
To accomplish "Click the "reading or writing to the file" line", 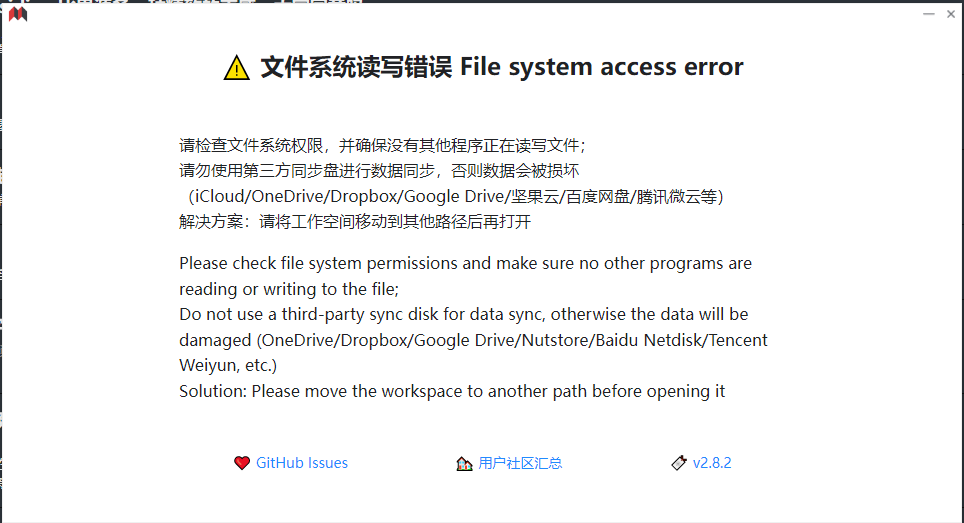I will click(x=289, y=289).
